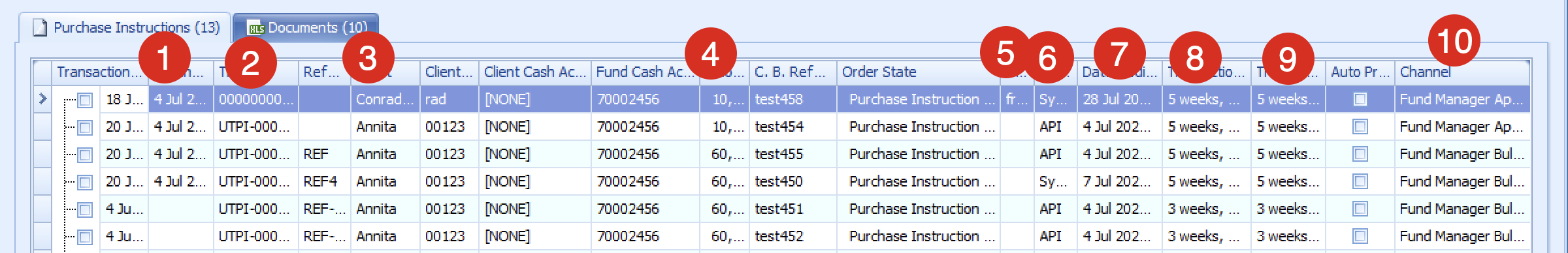Open the Purchase Instructions (13) tab
Viewport: 1568px width, 253px height.
coord(125,27)
